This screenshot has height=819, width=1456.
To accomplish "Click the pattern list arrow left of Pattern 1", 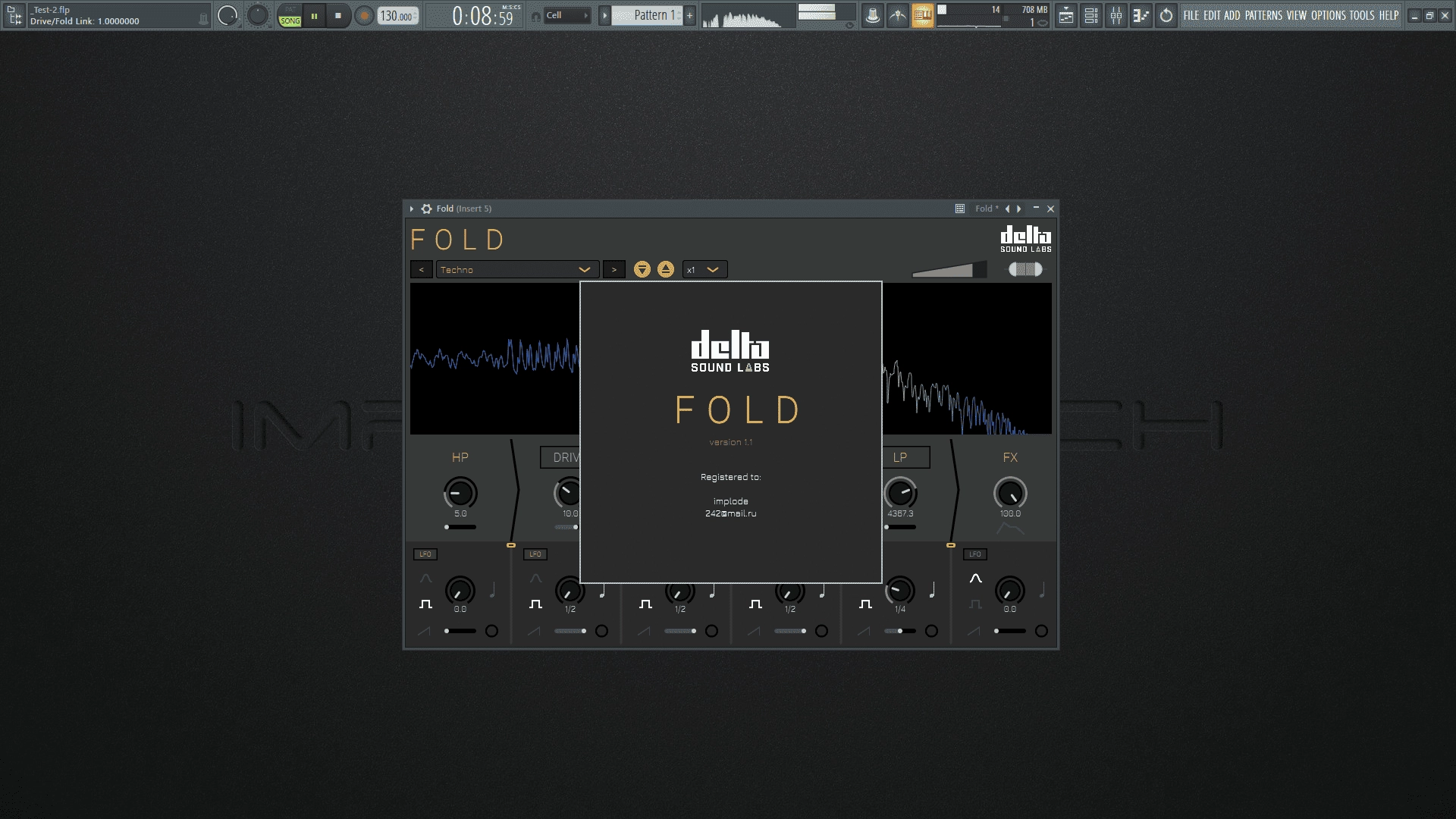I will (x=604, y=15).
